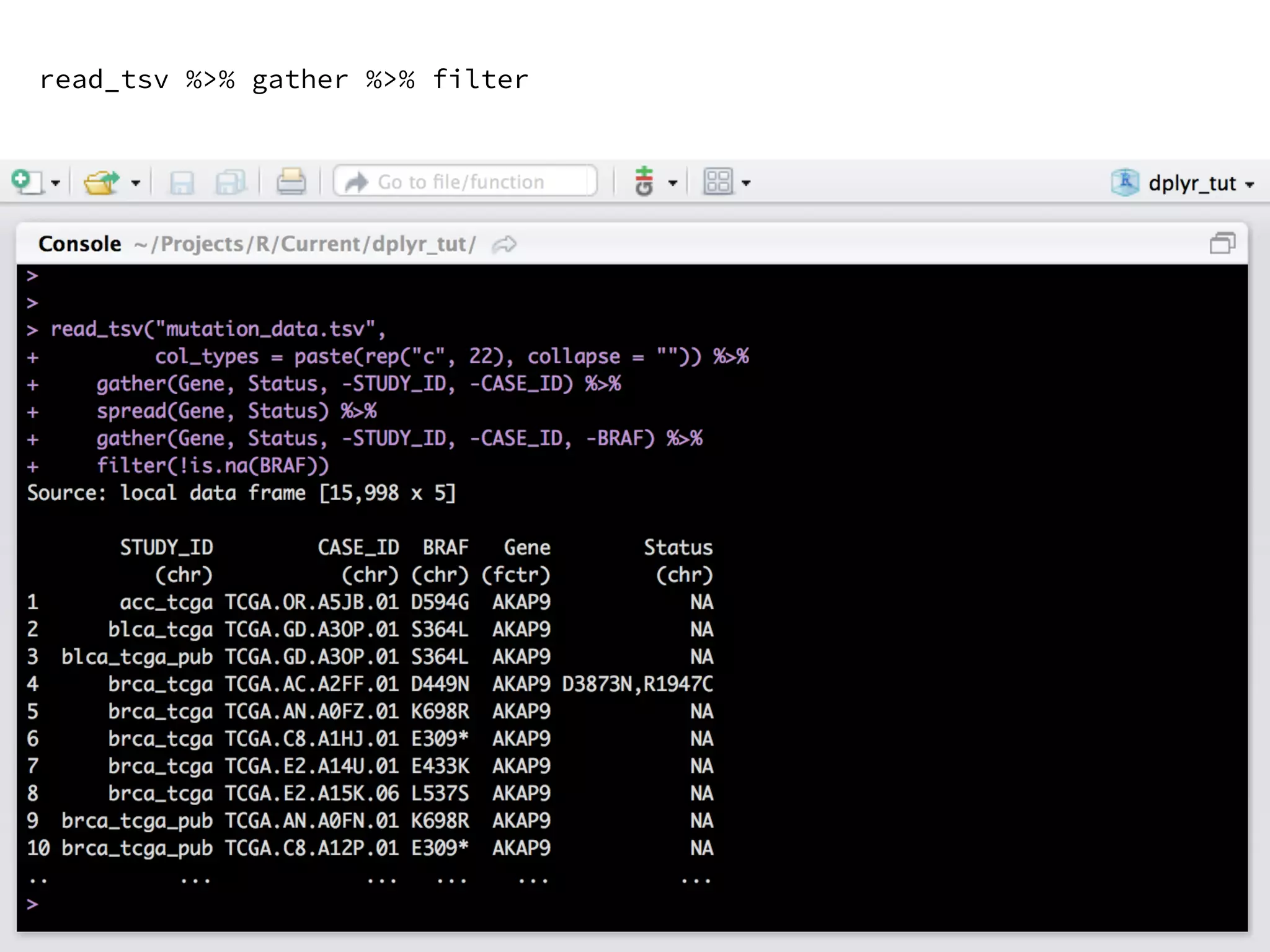The height and width of the screenshot is (952, 1270).
Task: Click the filter(!is.na(BRAF)) line
Action: pyautogui.click(x=213, y=465)
